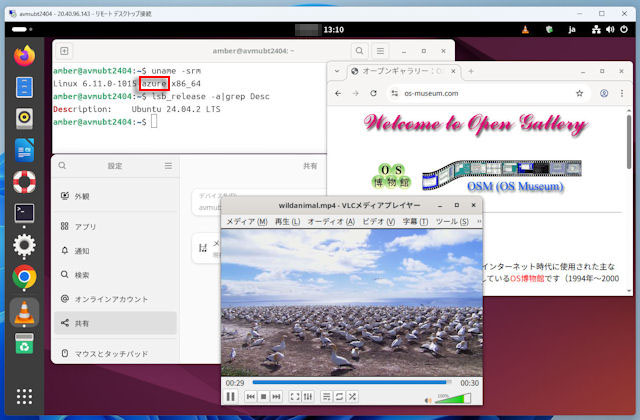Open the Chrome profile icon
Image resolution: width=640 pixels, height=420 pixels.
click(x=604, y=93)
